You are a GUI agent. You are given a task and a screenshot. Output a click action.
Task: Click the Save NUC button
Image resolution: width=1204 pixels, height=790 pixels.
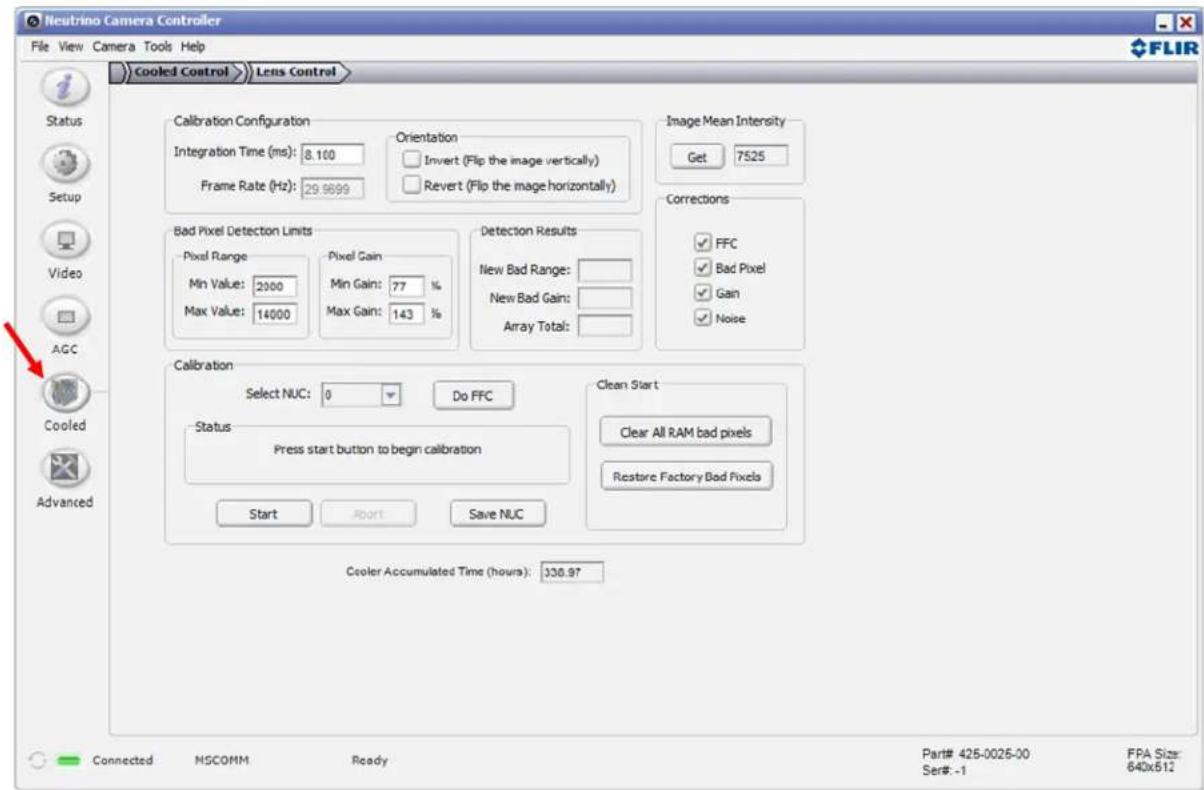(498, 514)
